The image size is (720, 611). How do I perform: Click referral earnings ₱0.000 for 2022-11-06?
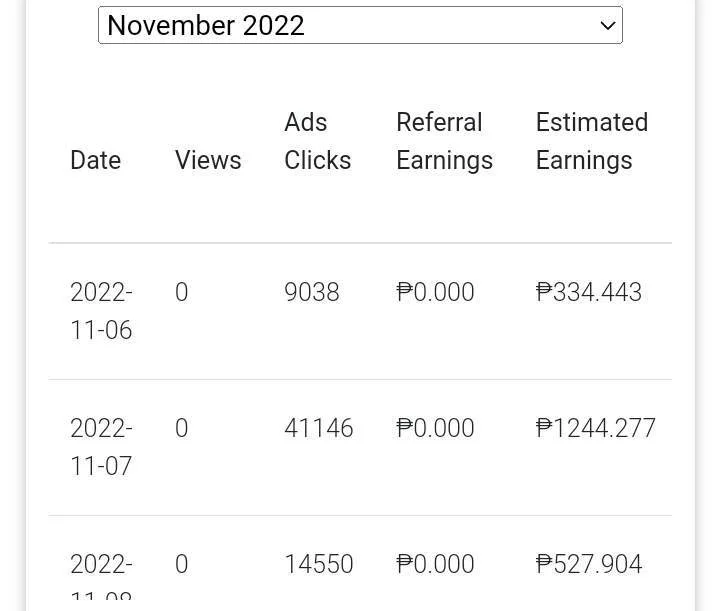[435, 292]
